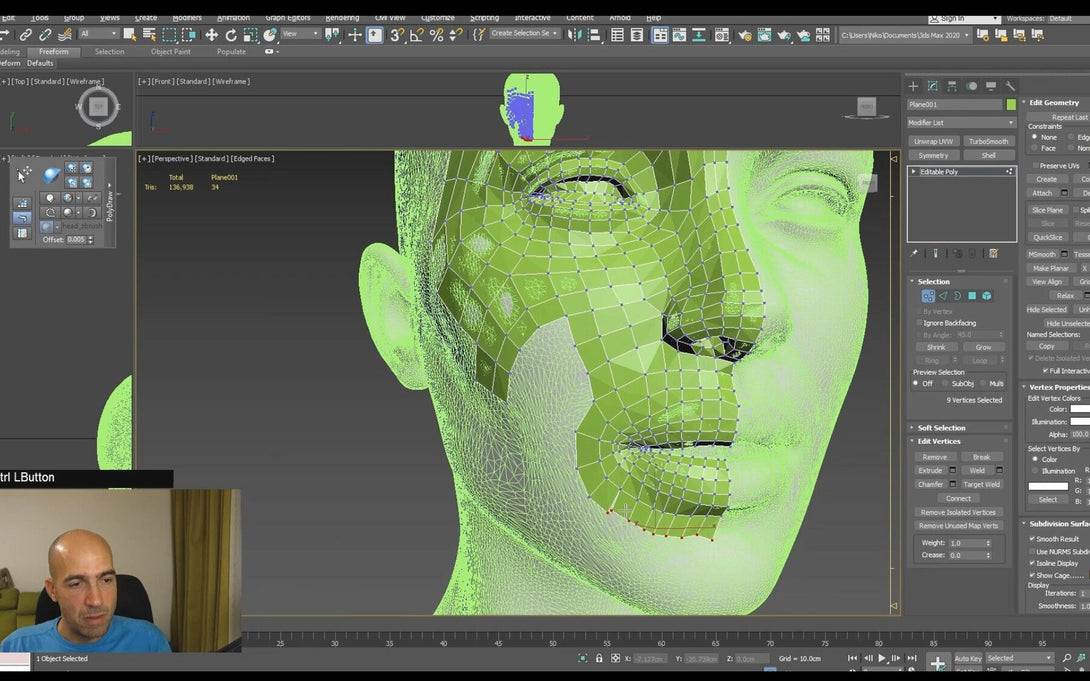Click the Plane001 object name field

pos(954,104)
